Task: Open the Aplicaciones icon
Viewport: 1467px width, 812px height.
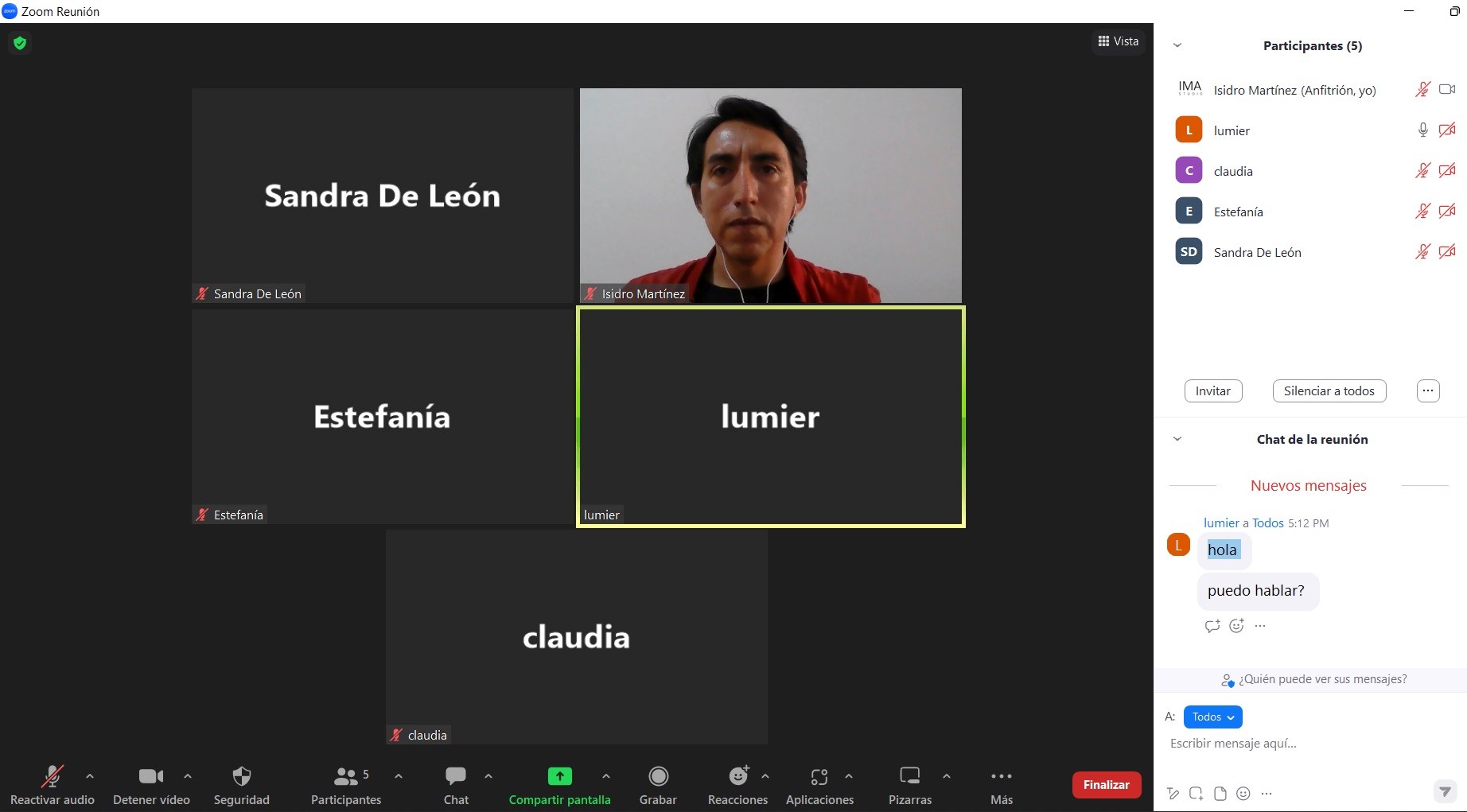Action: click(x=819, y=776)
